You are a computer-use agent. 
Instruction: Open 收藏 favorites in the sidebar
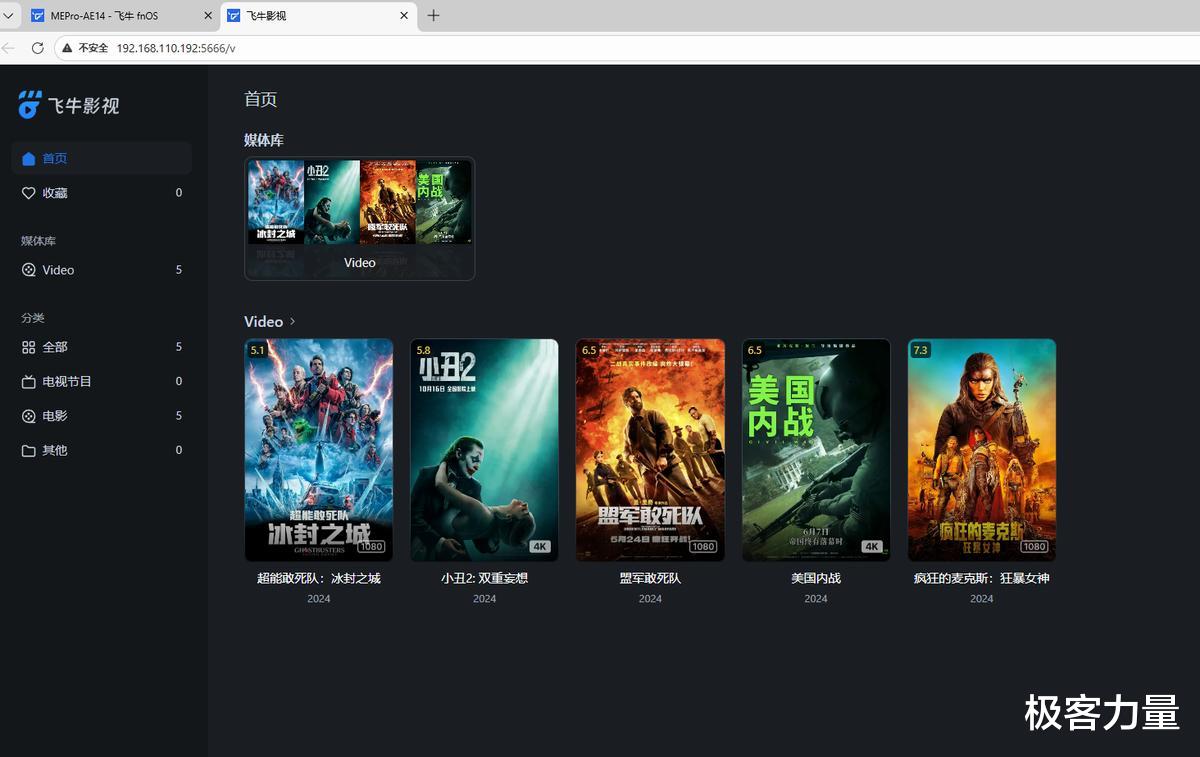(x=101, y=193)
